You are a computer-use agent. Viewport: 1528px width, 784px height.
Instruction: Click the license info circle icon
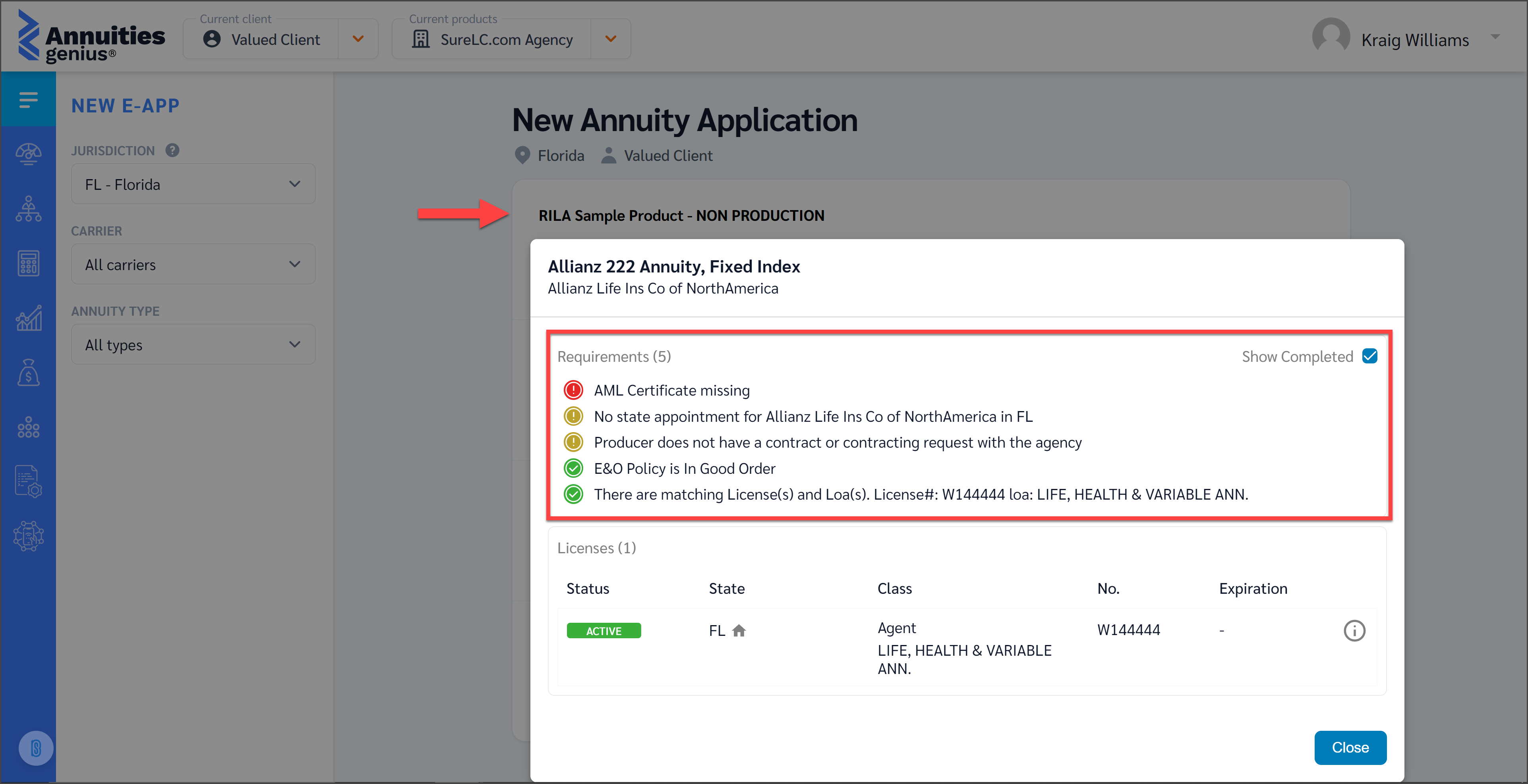tap(1354, 630)
